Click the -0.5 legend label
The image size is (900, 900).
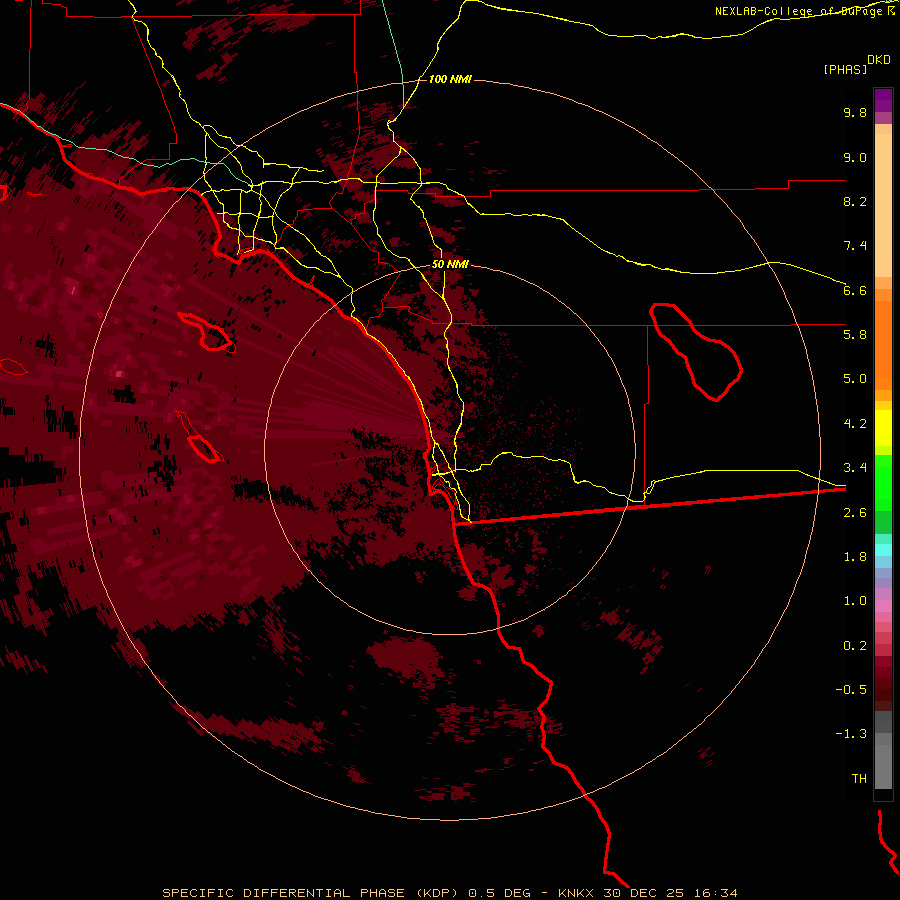pyautogui.click(x=851, y=690)
